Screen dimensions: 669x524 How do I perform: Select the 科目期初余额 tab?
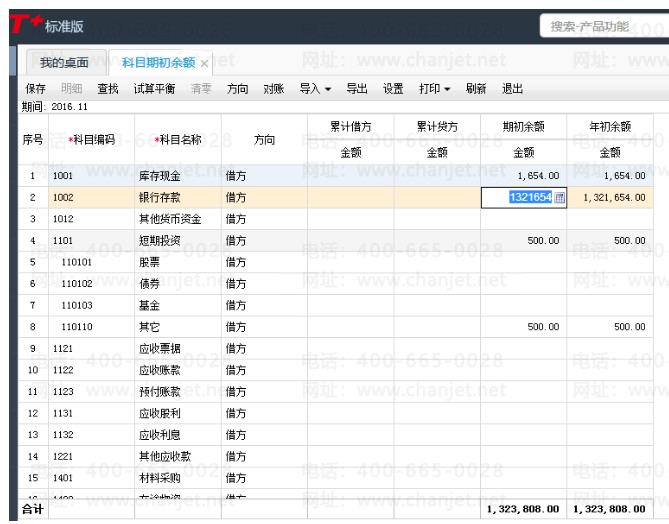click(x=157, y=63)
